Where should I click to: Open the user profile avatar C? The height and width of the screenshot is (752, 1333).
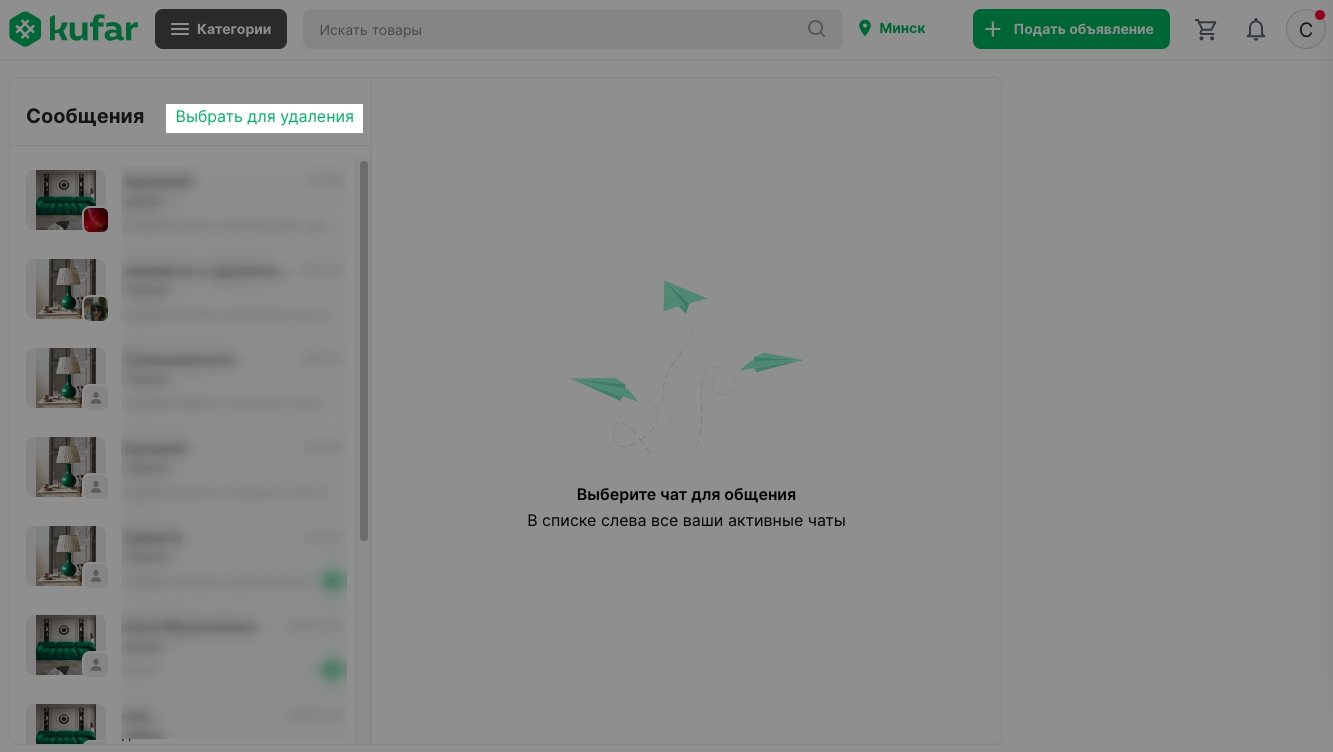point(1305,29)
